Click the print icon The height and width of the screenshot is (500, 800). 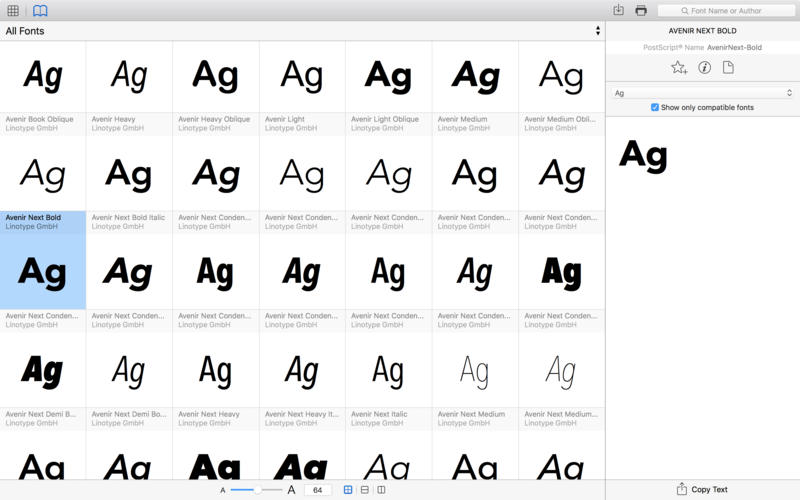click(x=641, y=10)
